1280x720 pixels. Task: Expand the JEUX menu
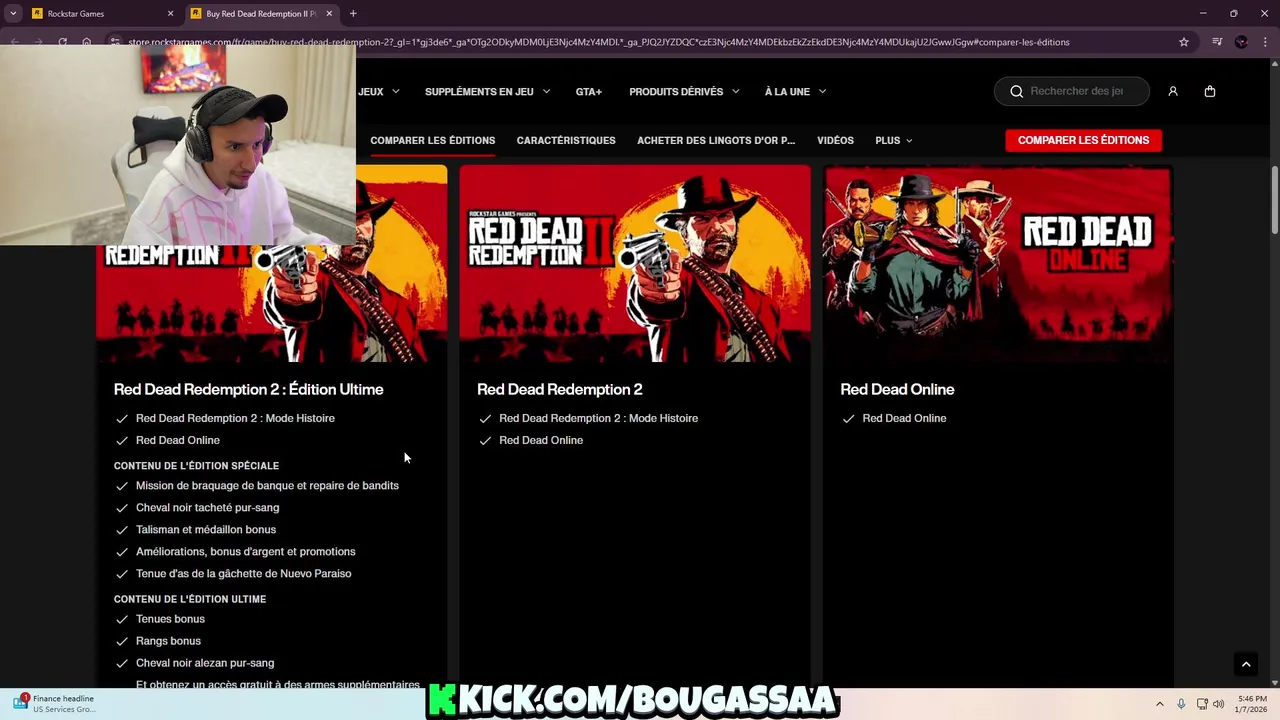(x=379, y=91)
